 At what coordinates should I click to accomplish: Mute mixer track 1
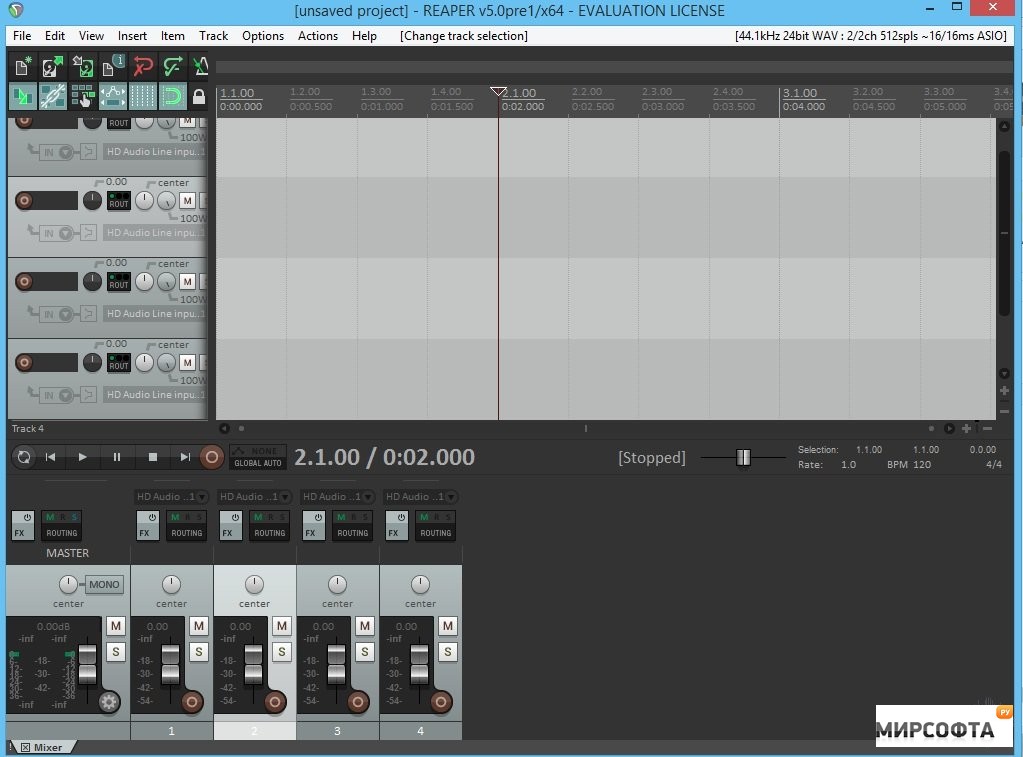pos(198,626)
